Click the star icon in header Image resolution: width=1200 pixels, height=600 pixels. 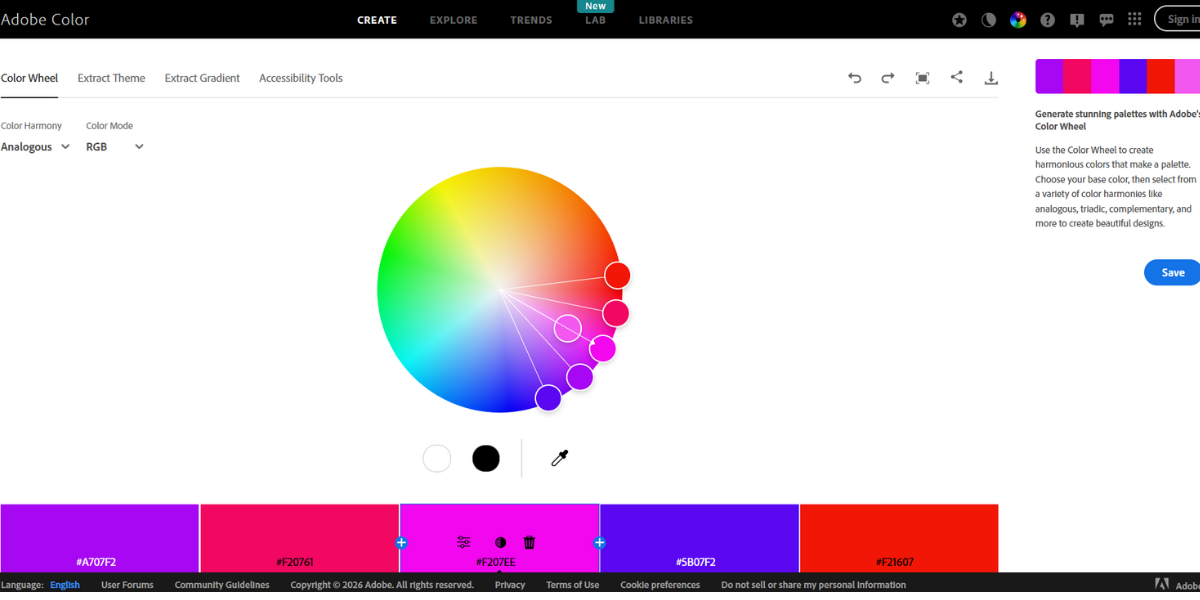[x=959, y=20]
